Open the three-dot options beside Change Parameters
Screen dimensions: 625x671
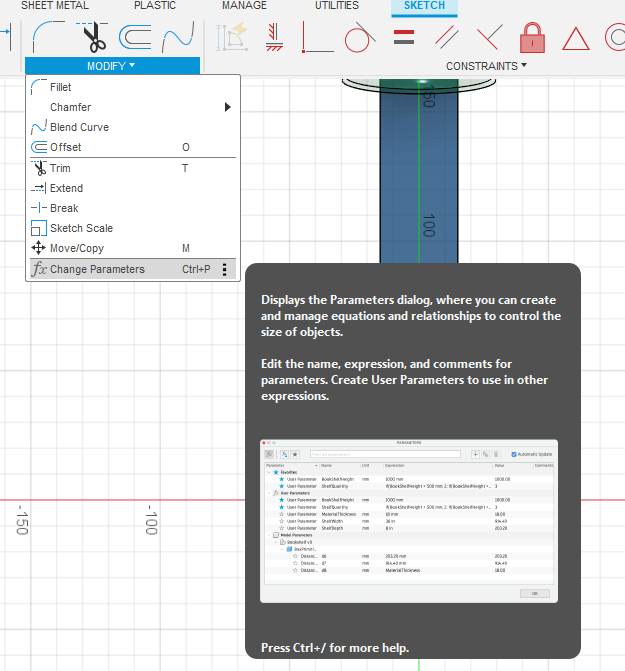coord(225,269)
